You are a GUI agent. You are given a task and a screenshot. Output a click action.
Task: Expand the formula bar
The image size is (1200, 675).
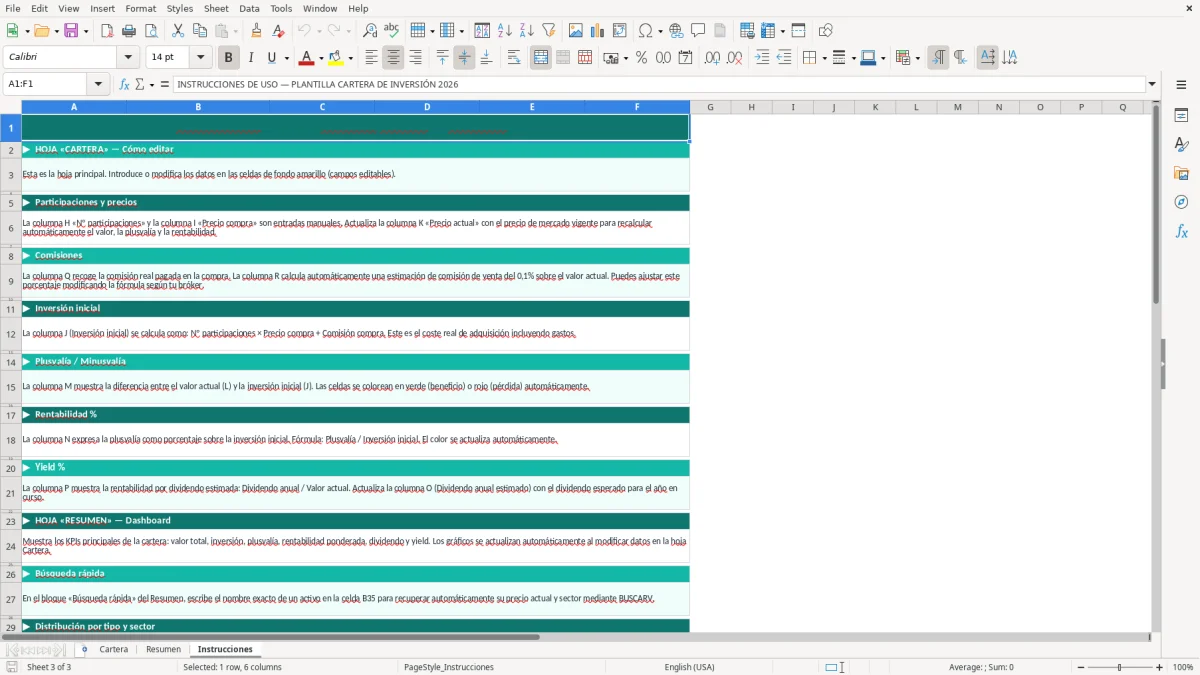1152,84
